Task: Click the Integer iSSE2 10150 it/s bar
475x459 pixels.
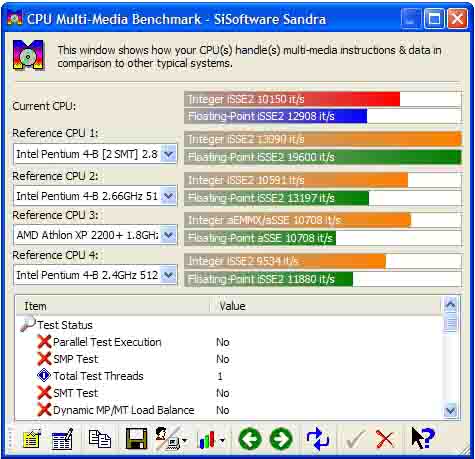Action: click(292, 99)
